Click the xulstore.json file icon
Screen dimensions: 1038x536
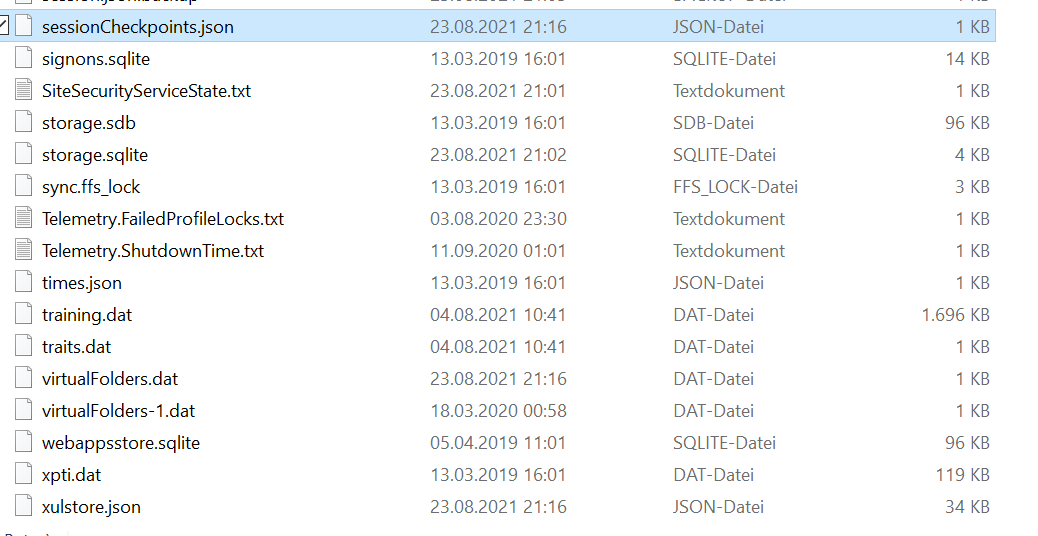tap(23, 507)
